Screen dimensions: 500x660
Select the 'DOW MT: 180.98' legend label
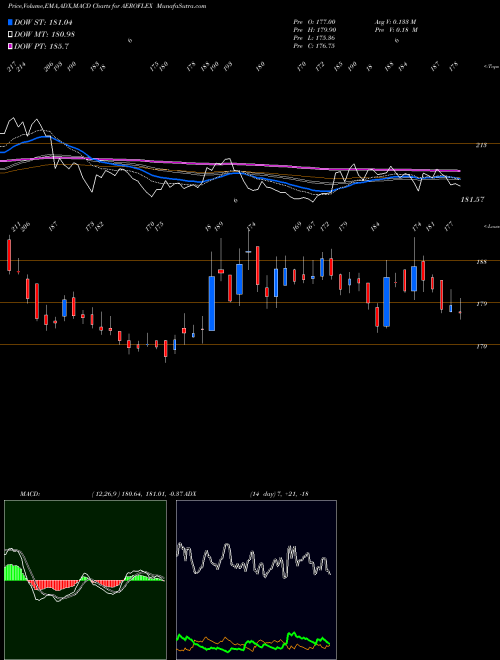[45, 34]
